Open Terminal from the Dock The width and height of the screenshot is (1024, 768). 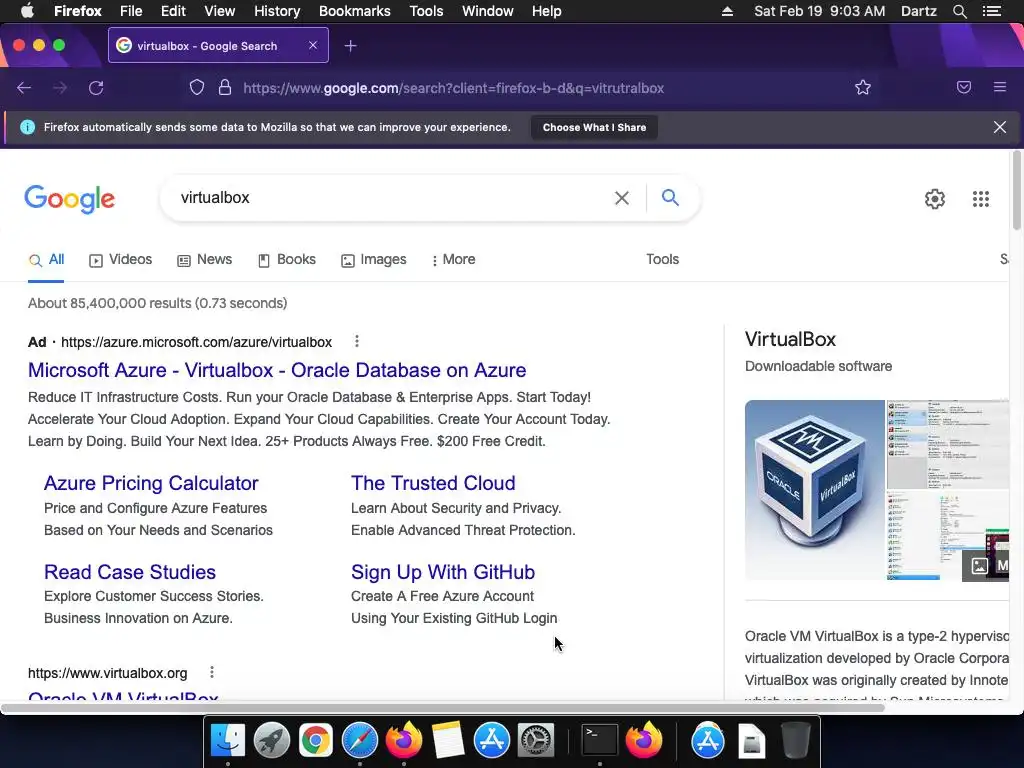click(600, 740)
